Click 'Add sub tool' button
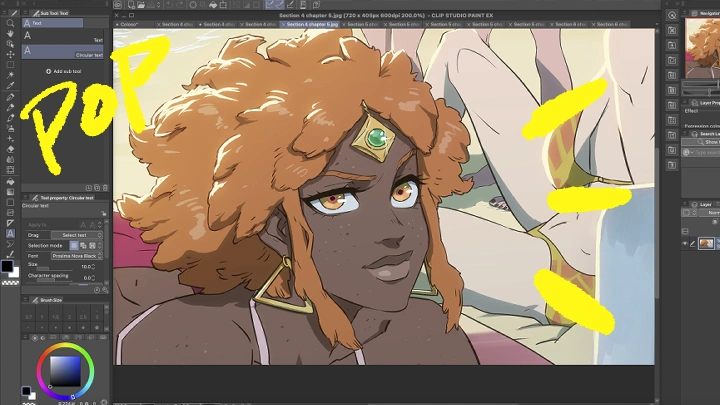 [x=64, y=71]
